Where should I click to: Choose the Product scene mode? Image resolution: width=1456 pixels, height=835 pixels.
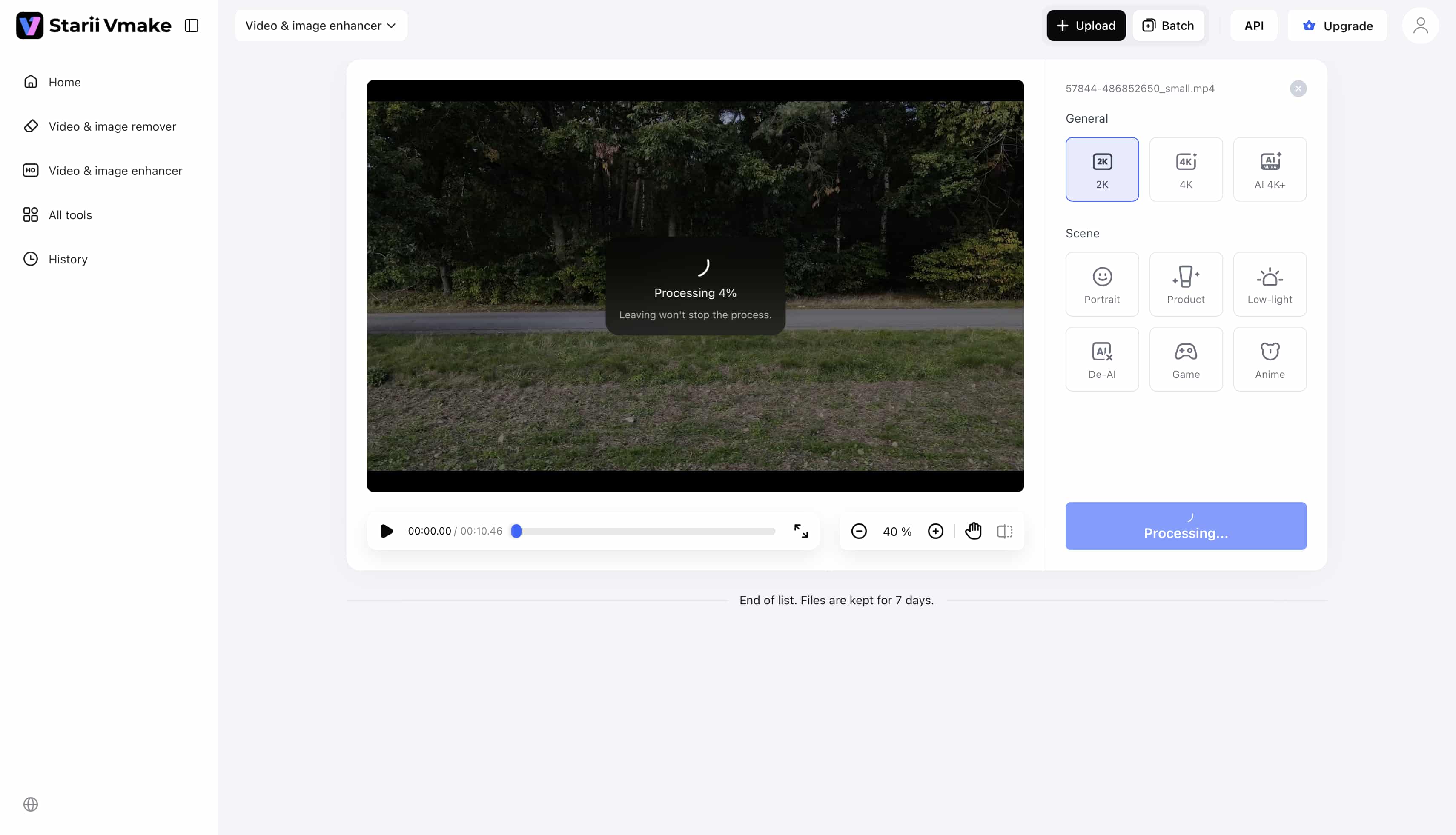click(1185, 284)
